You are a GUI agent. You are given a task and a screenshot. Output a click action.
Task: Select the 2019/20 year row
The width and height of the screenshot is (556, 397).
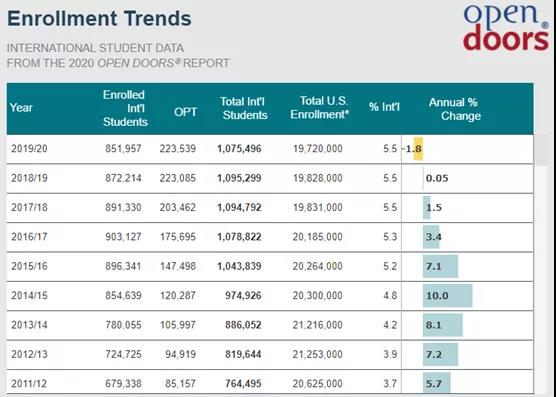tap(270, 149)
